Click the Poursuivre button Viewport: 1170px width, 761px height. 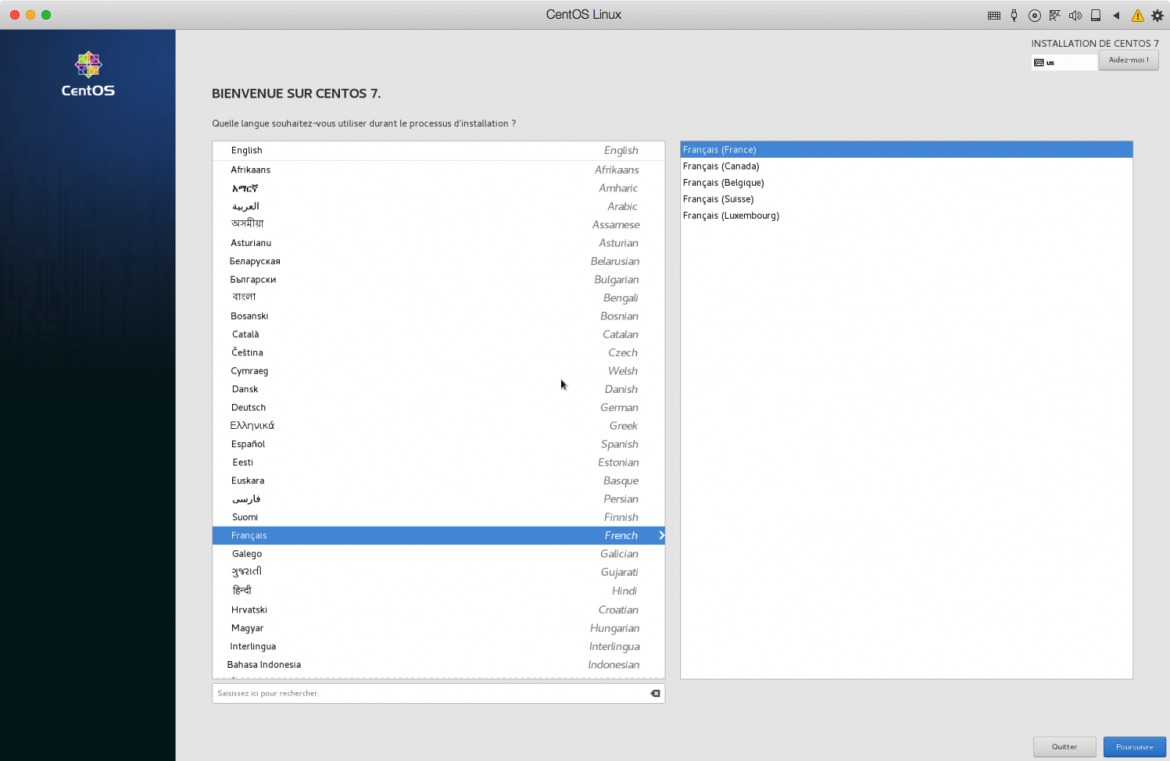pos(1134,747)
